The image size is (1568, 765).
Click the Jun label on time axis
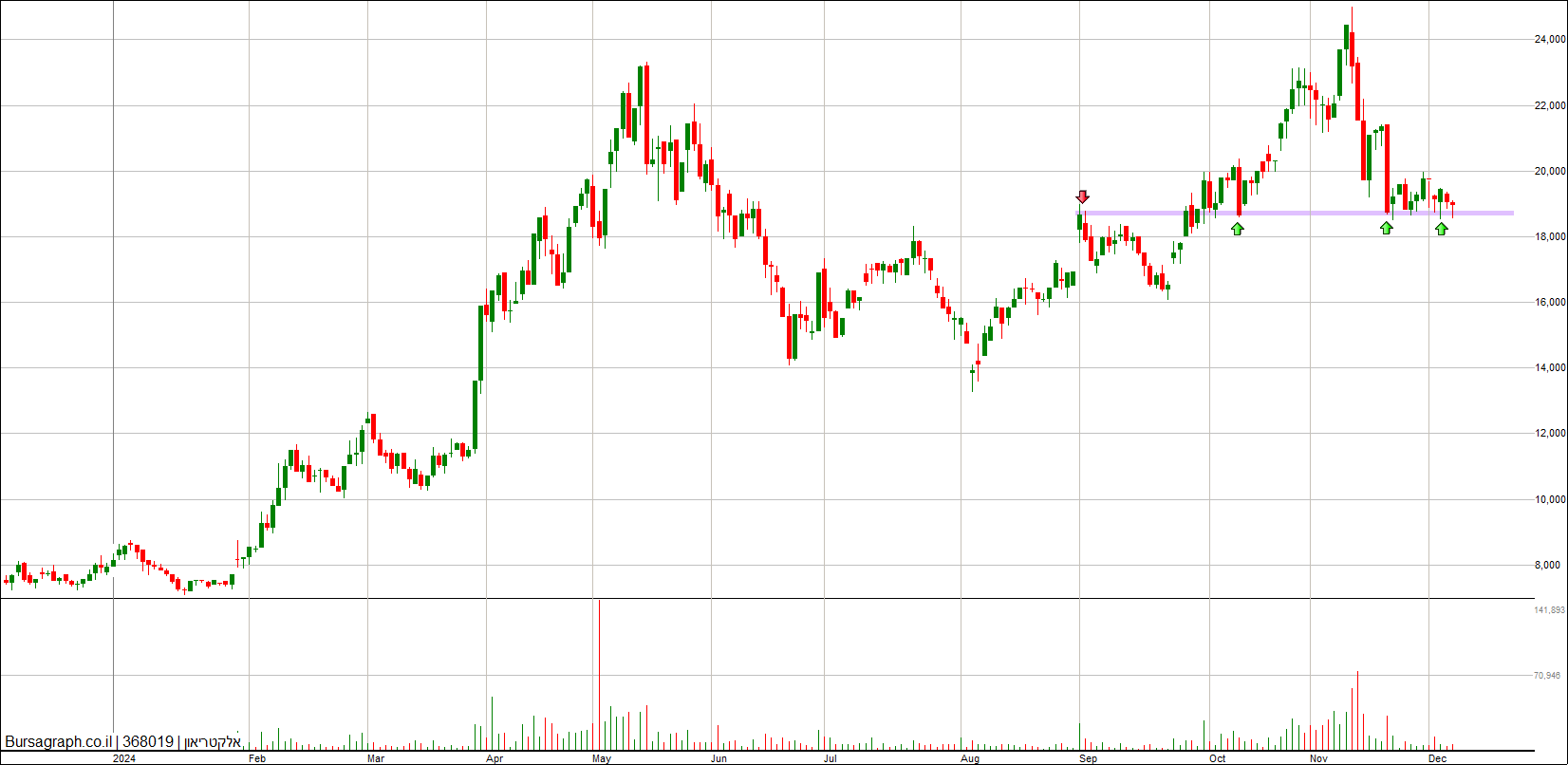pos(719,759)
